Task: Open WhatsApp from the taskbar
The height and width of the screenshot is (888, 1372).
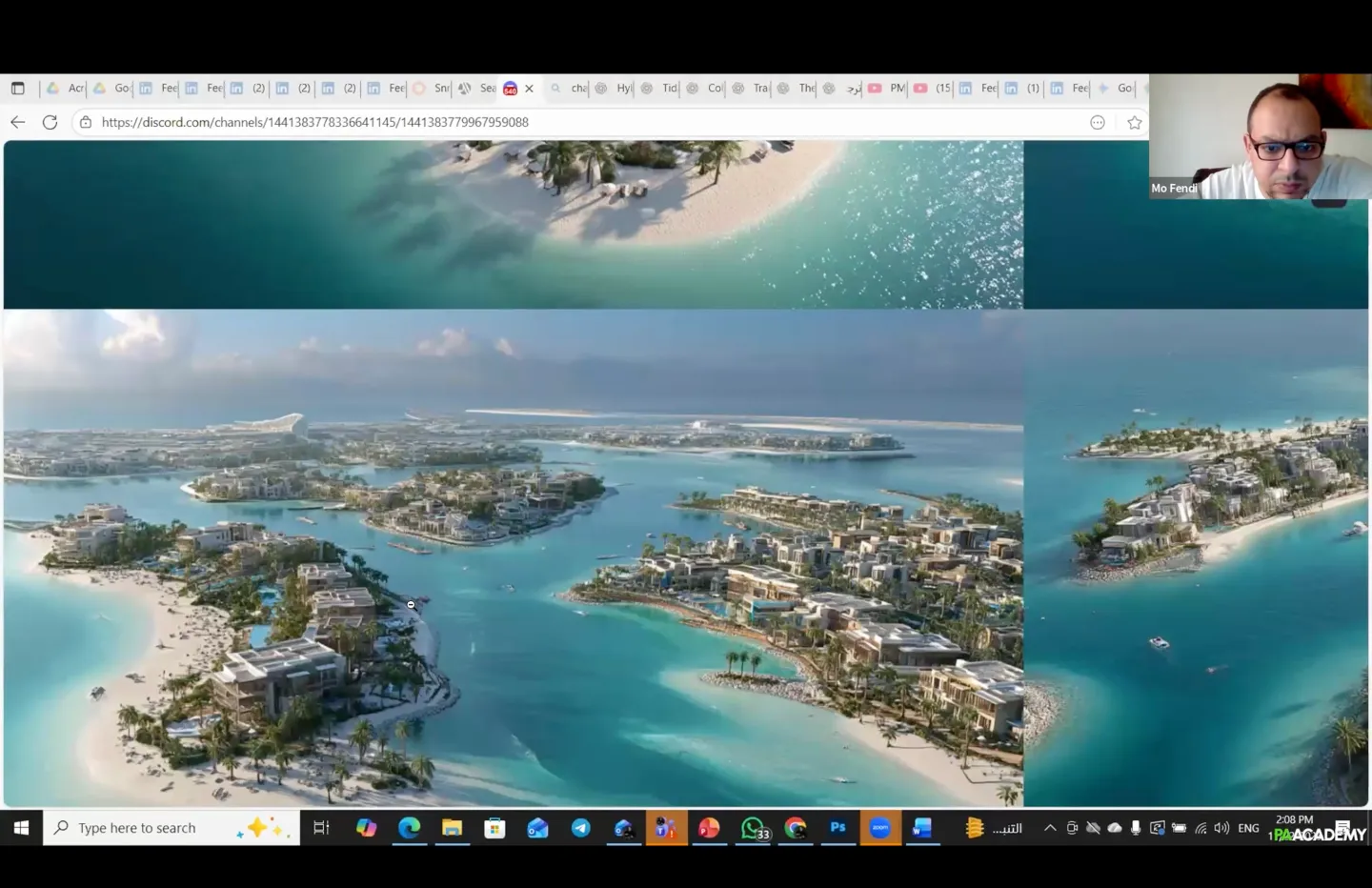Action: tap(753, 828)
